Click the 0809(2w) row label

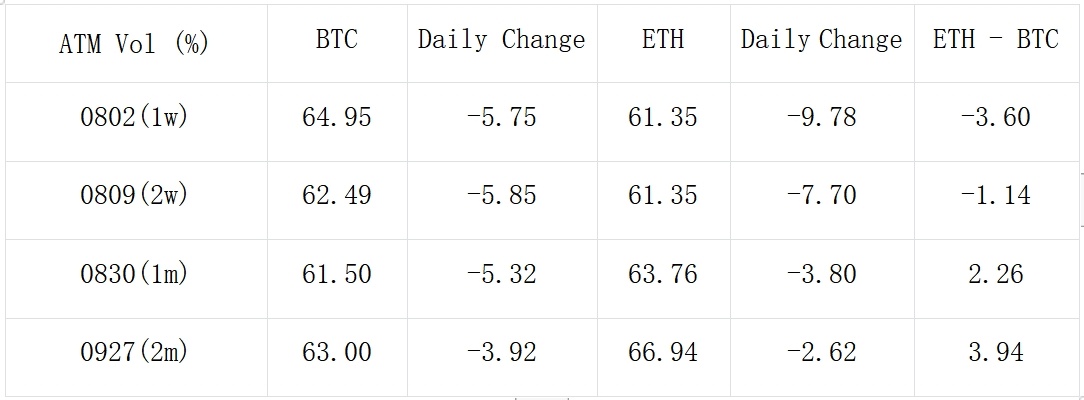coord(134,195)
